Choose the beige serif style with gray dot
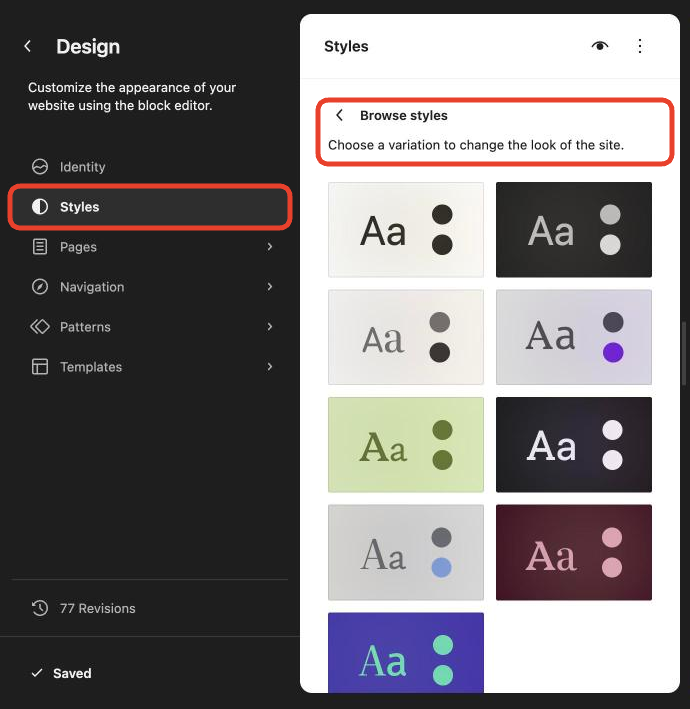This screenshot has width=690, height=709. click(406, 337)
